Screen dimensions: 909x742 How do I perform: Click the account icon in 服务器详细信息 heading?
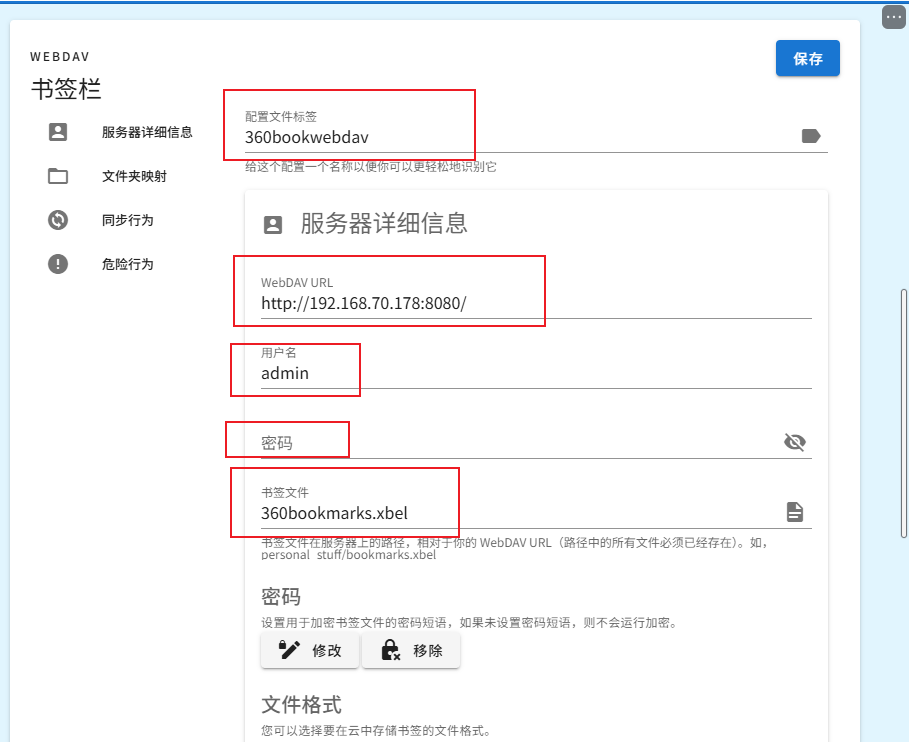click(273, 225)
